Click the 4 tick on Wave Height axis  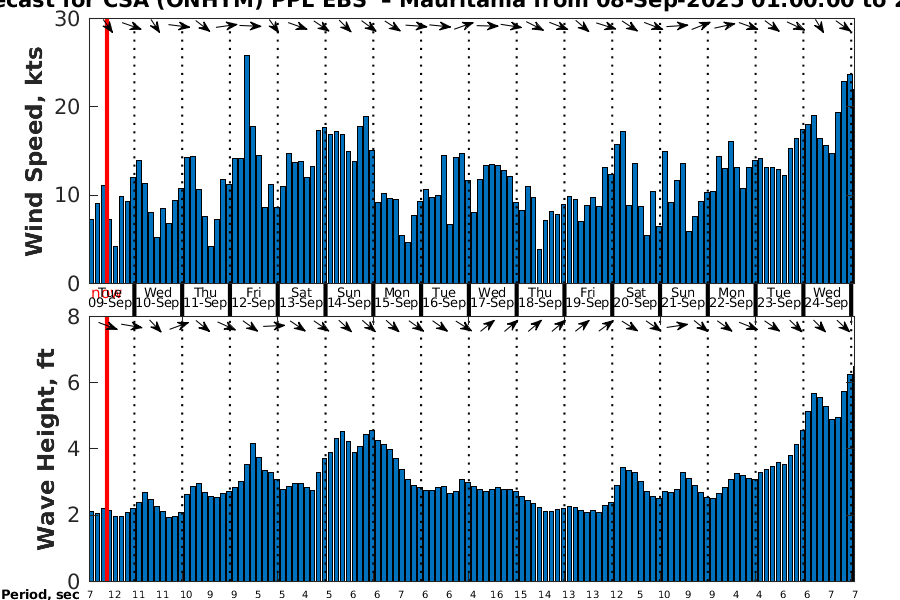[74, 448]
